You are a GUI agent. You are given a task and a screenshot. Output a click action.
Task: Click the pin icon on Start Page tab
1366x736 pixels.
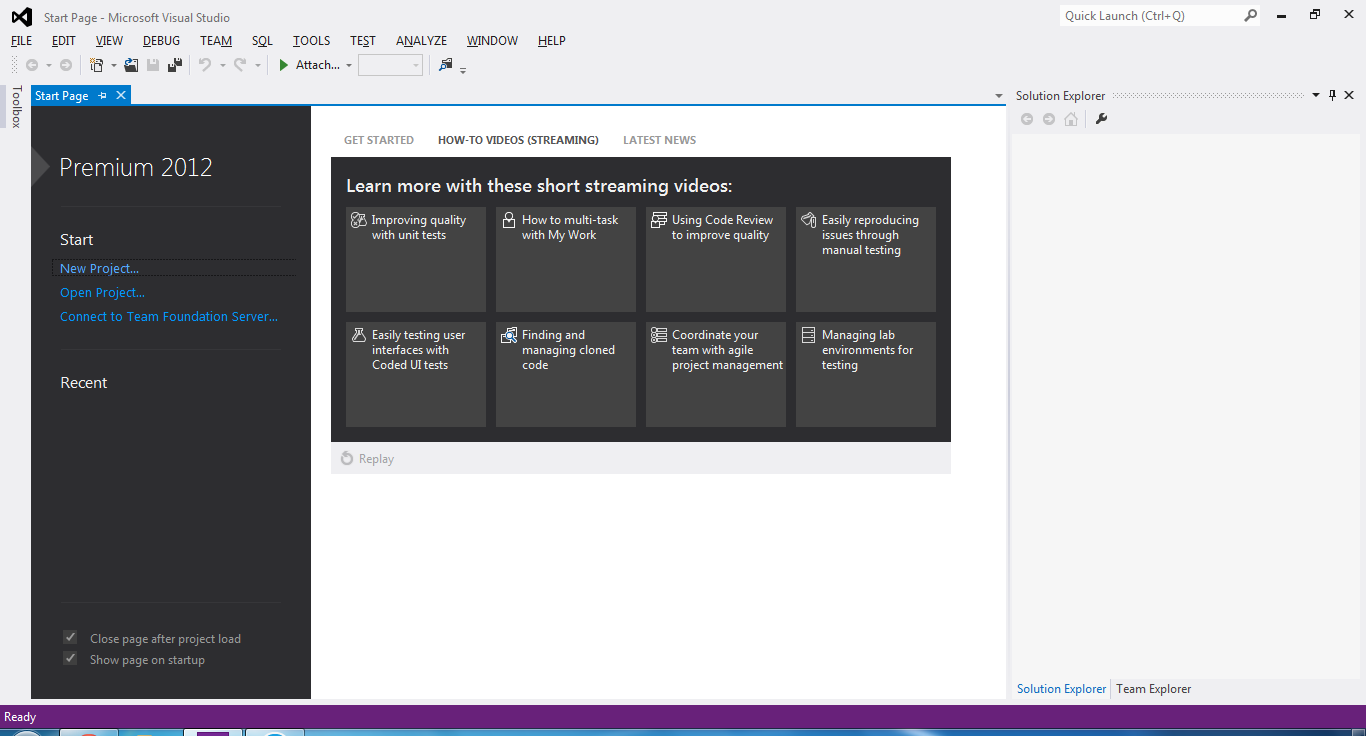[102, 96]
